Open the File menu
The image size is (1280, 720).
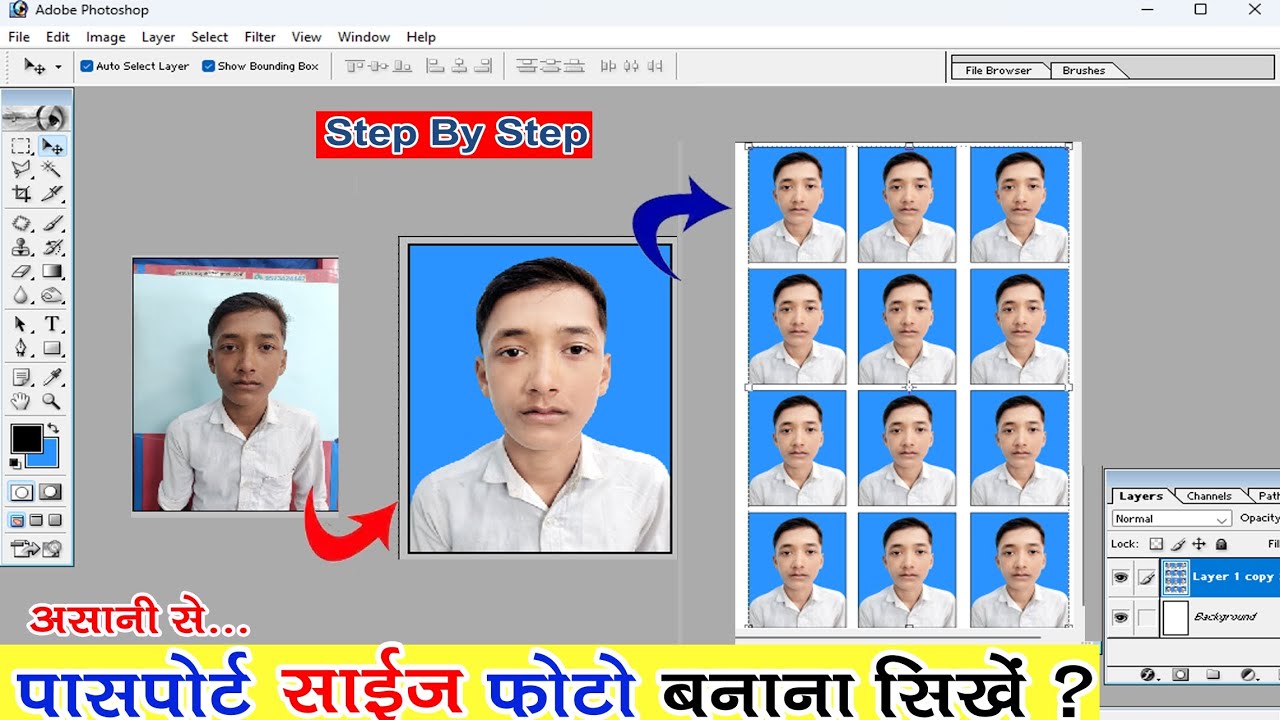pyautogui.click(x=19, y=37)
